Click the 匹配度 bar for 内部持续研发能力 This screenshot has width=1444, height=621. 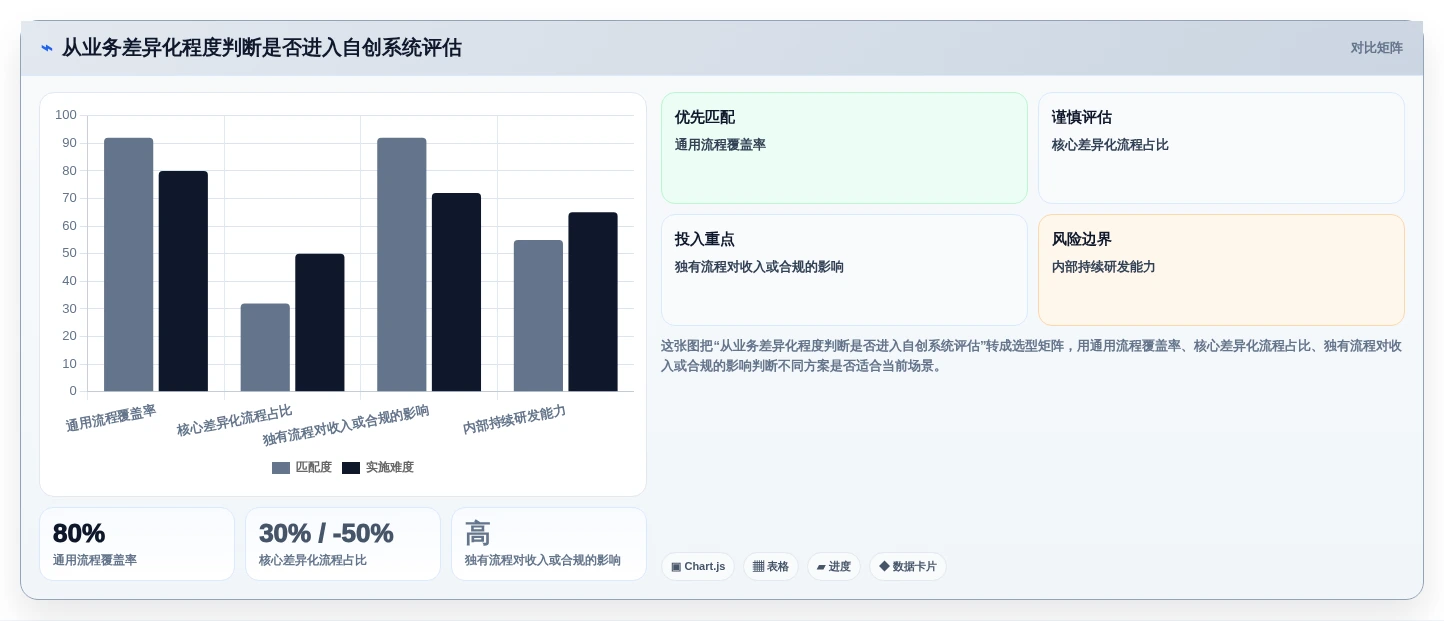pyautogui.click(x=538, y=316)
